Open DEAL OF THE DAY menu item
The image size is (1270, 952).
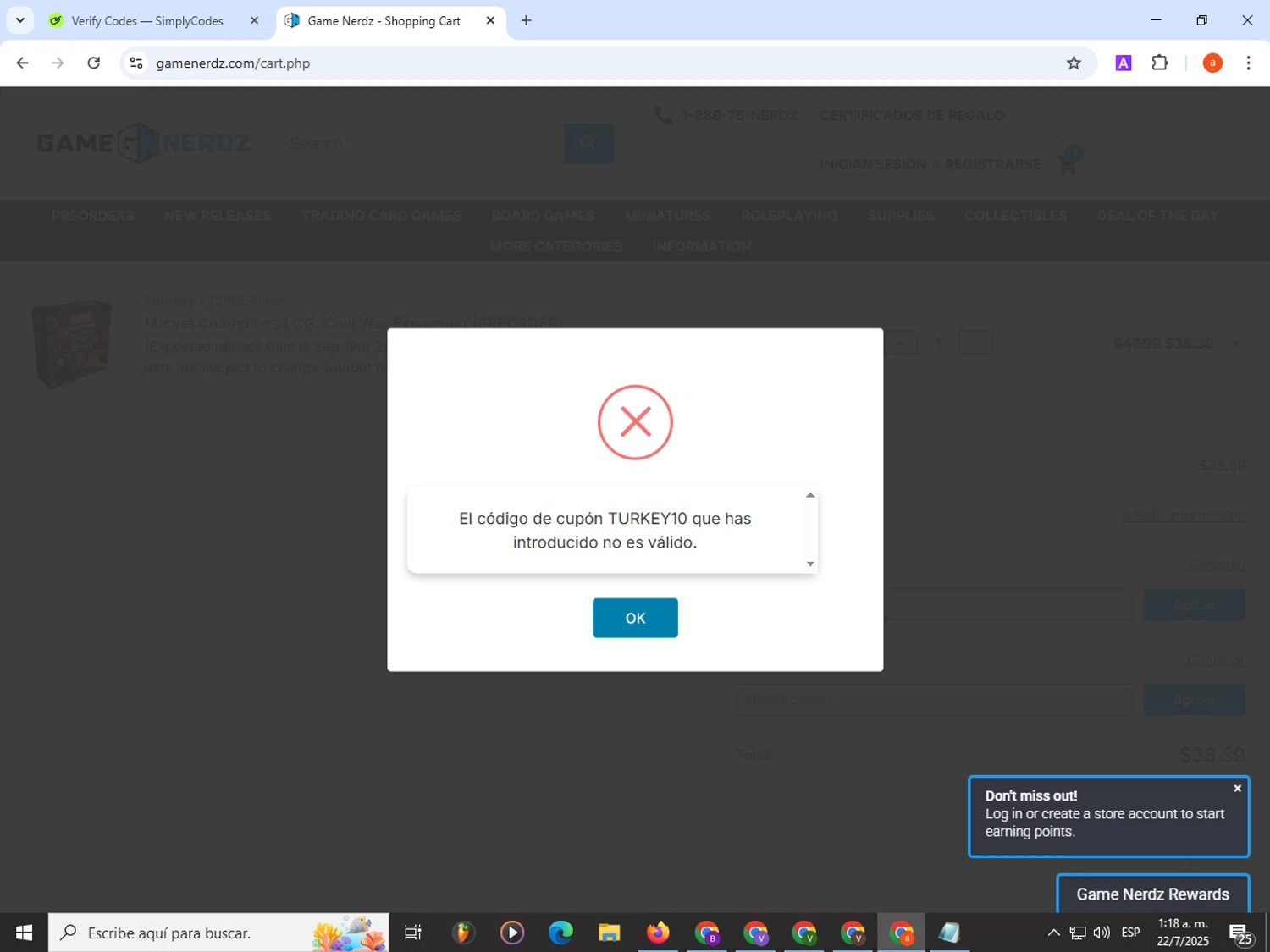tap(1157, 216)
